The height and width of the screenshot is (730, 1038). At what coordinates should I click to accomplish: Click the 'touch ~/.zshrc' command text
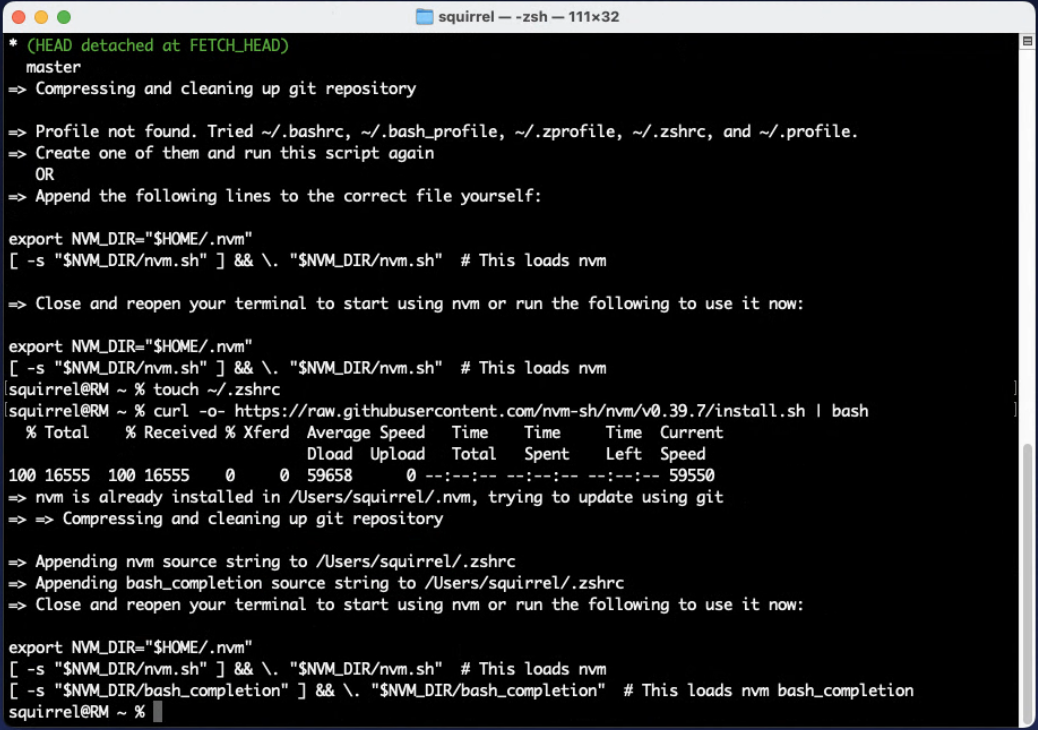217,389
